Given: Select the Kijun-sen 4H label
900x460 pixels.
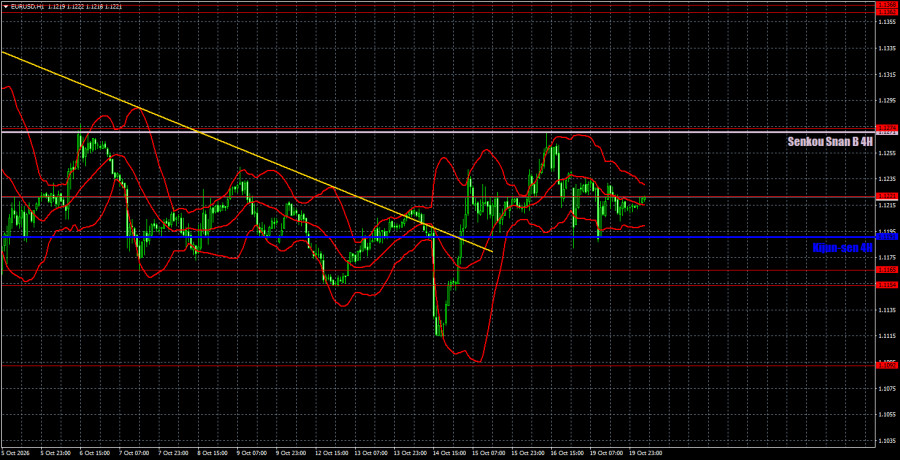Looking at the screenshot, I should click(843, 248).
